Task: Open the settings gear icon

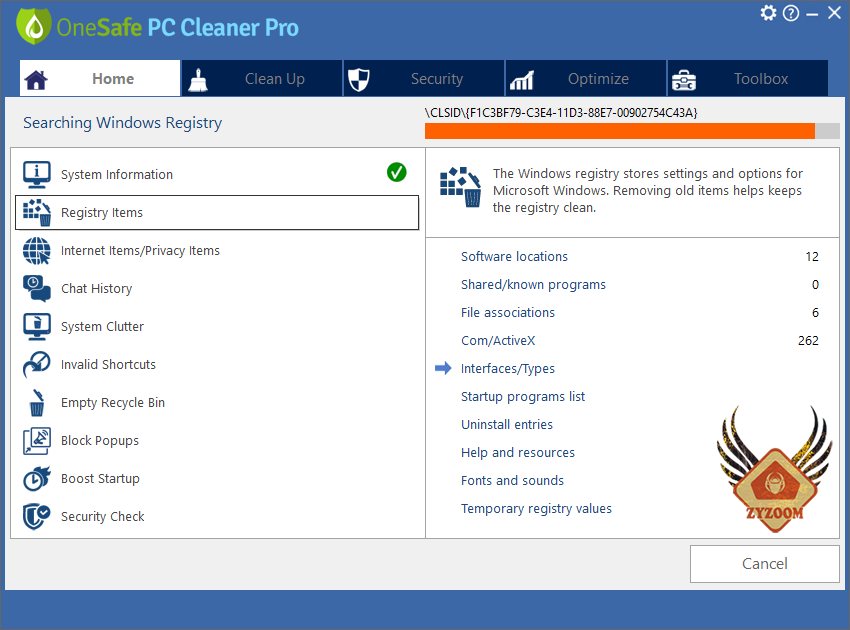Action: click(768, 13)
